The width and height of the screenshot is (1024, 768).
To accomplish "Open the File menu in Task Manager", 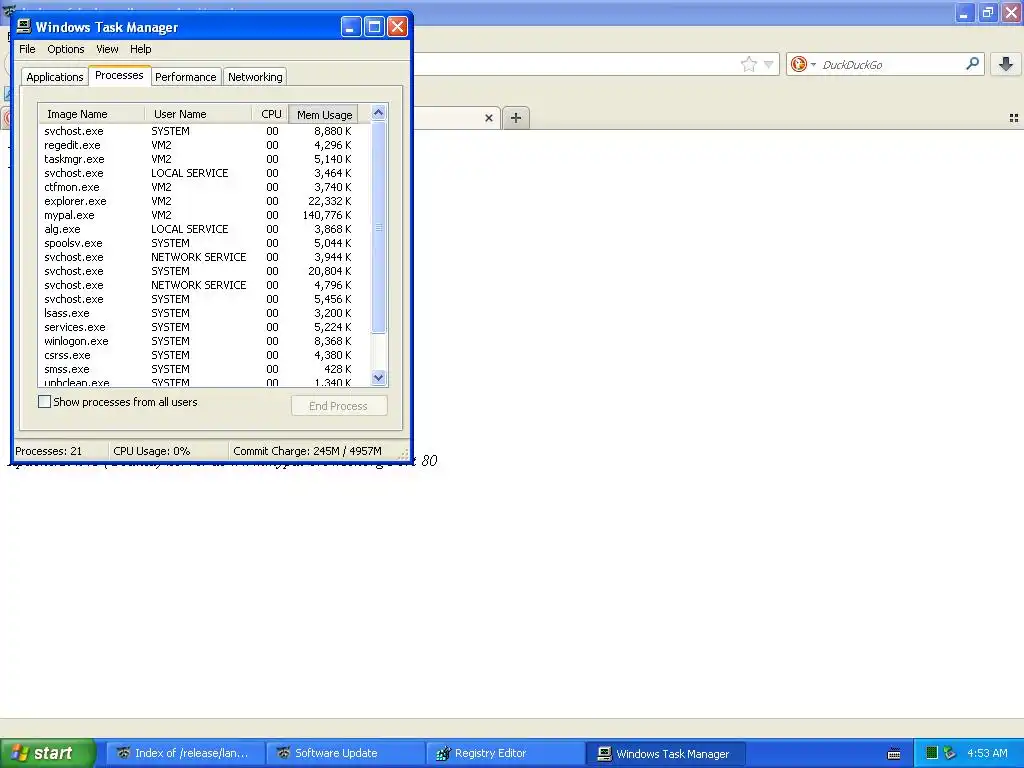I will [27, 49].
